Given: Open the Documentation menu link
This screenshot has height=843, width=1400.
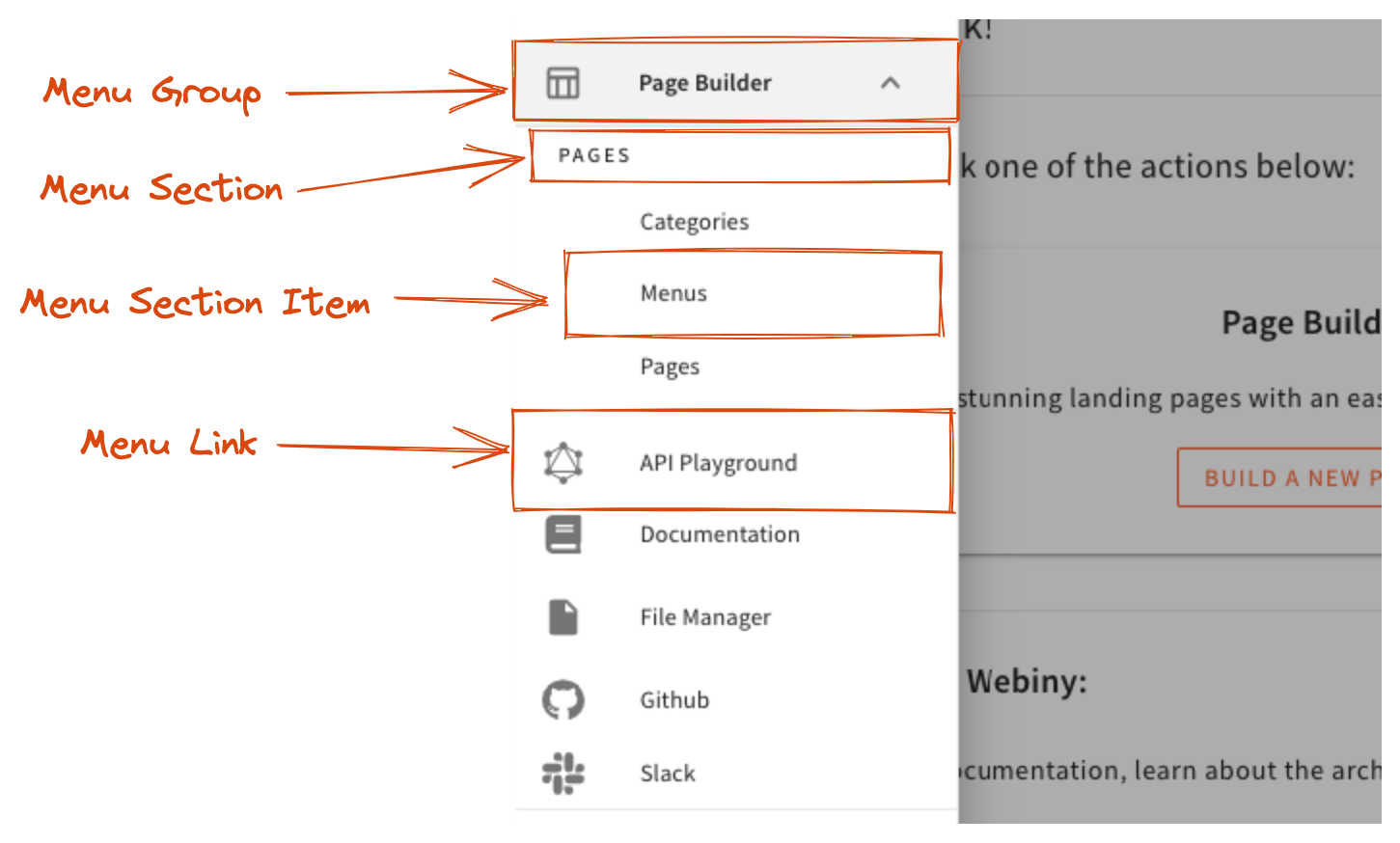Looking at the screenshot, I should point(719,534).
